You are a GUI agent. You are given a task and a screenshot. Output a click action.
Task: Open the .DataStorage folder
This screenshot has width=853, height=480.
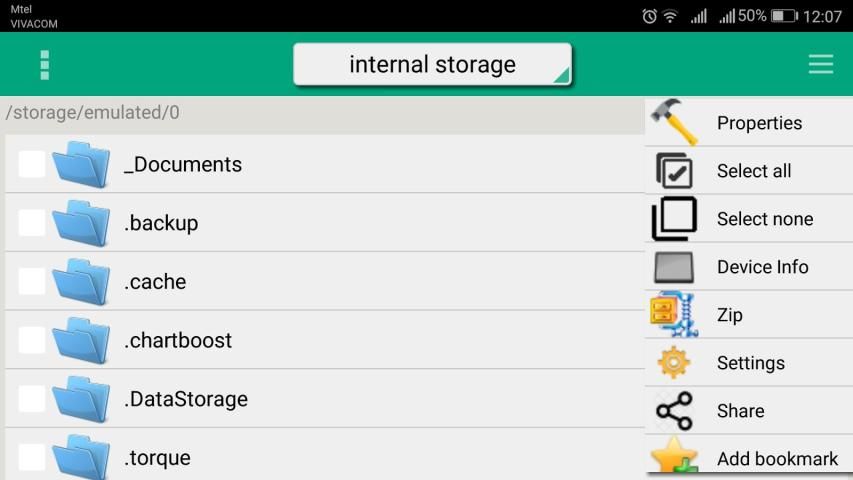pos(186,399)
